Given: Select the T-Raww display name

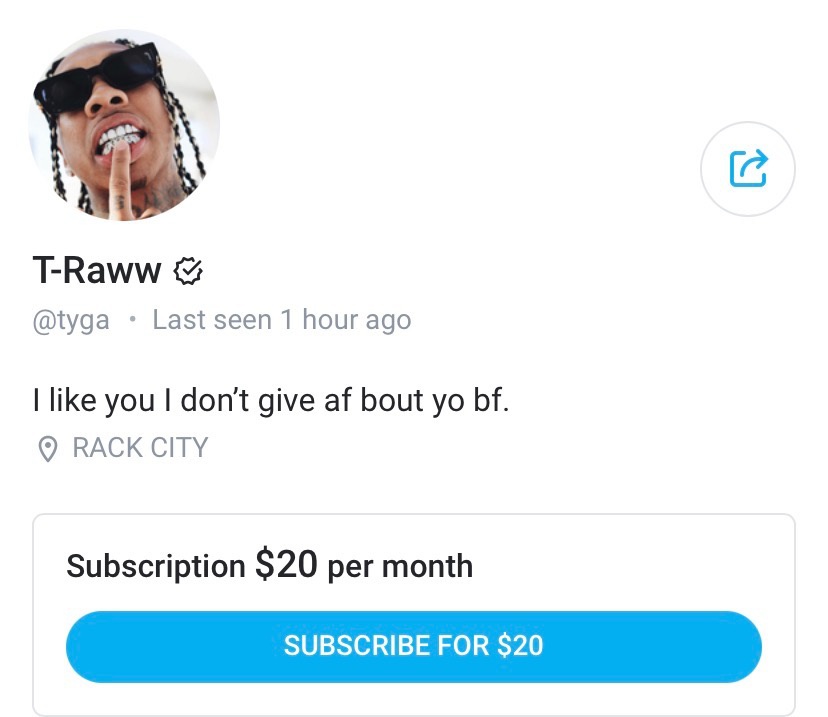Looking at the screenshot, I should coord(97,270).
